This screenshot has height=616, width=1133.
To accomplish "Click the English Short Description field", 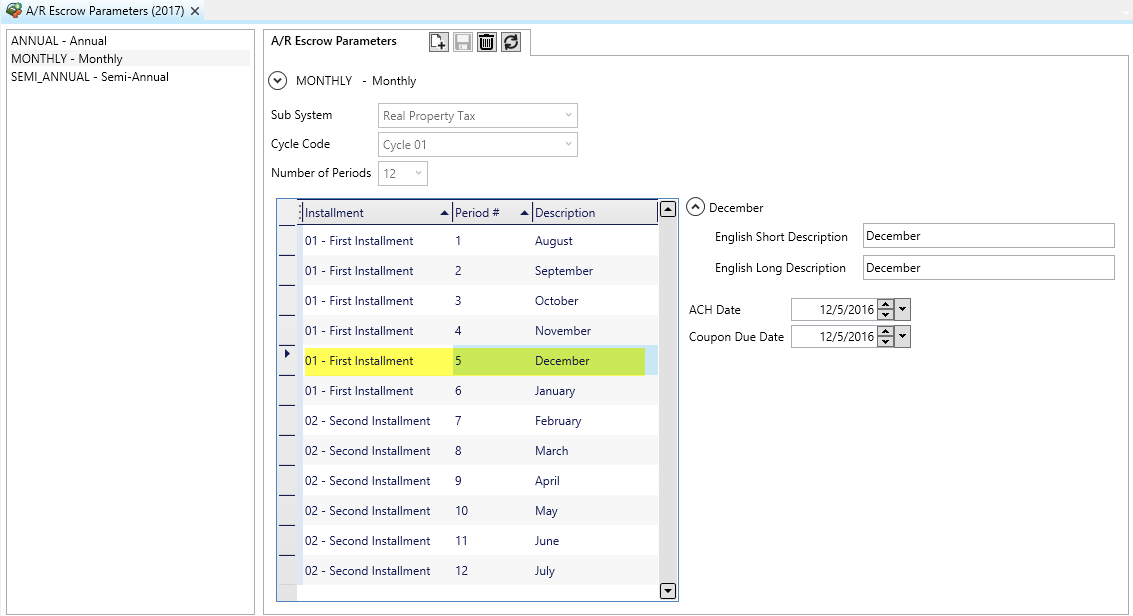I will pyautogui.click(x=987, y=236).
